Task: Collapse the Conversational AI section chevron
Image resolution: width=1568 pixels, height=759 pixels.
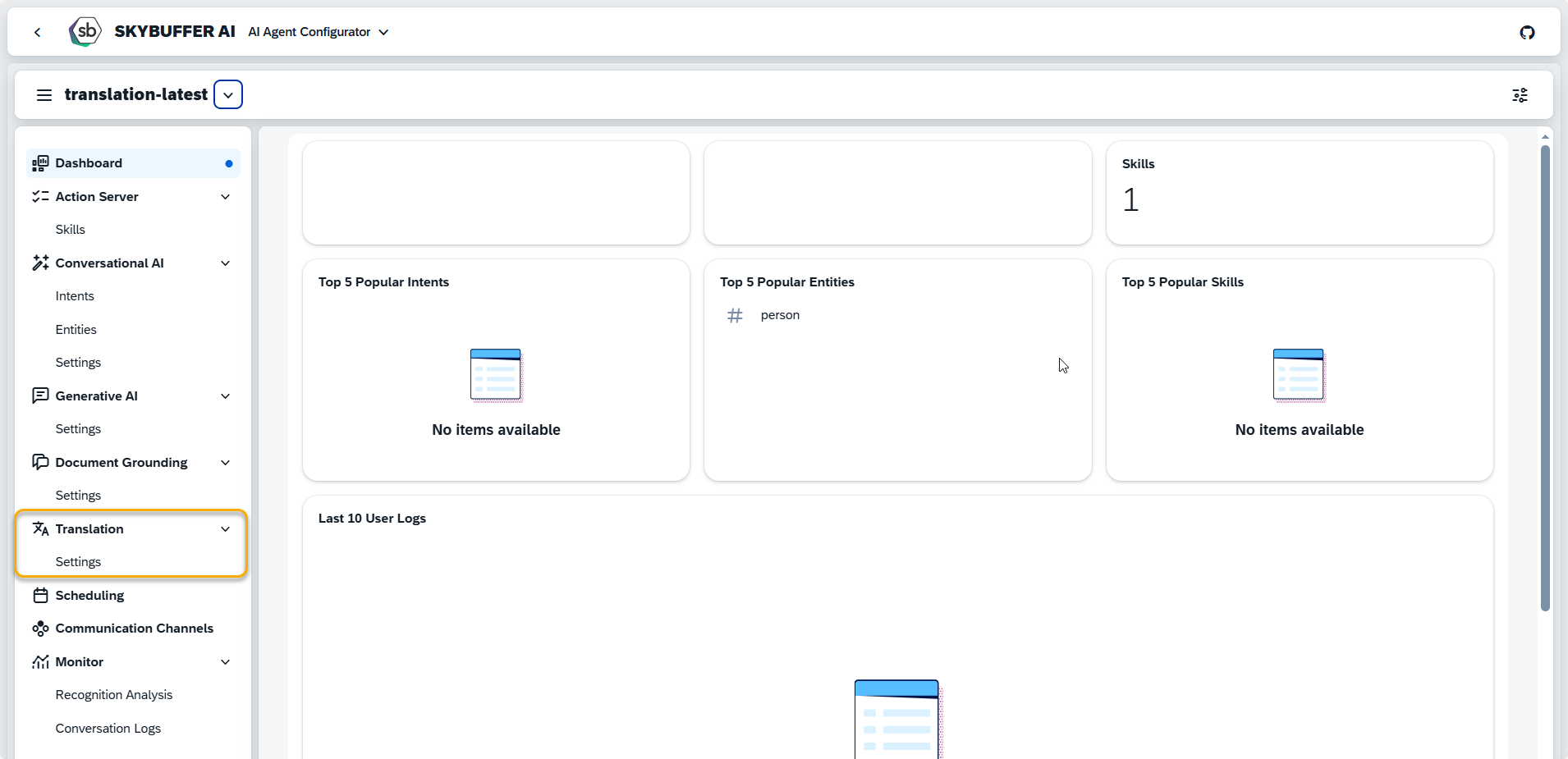Action: (x=226, y=263)
